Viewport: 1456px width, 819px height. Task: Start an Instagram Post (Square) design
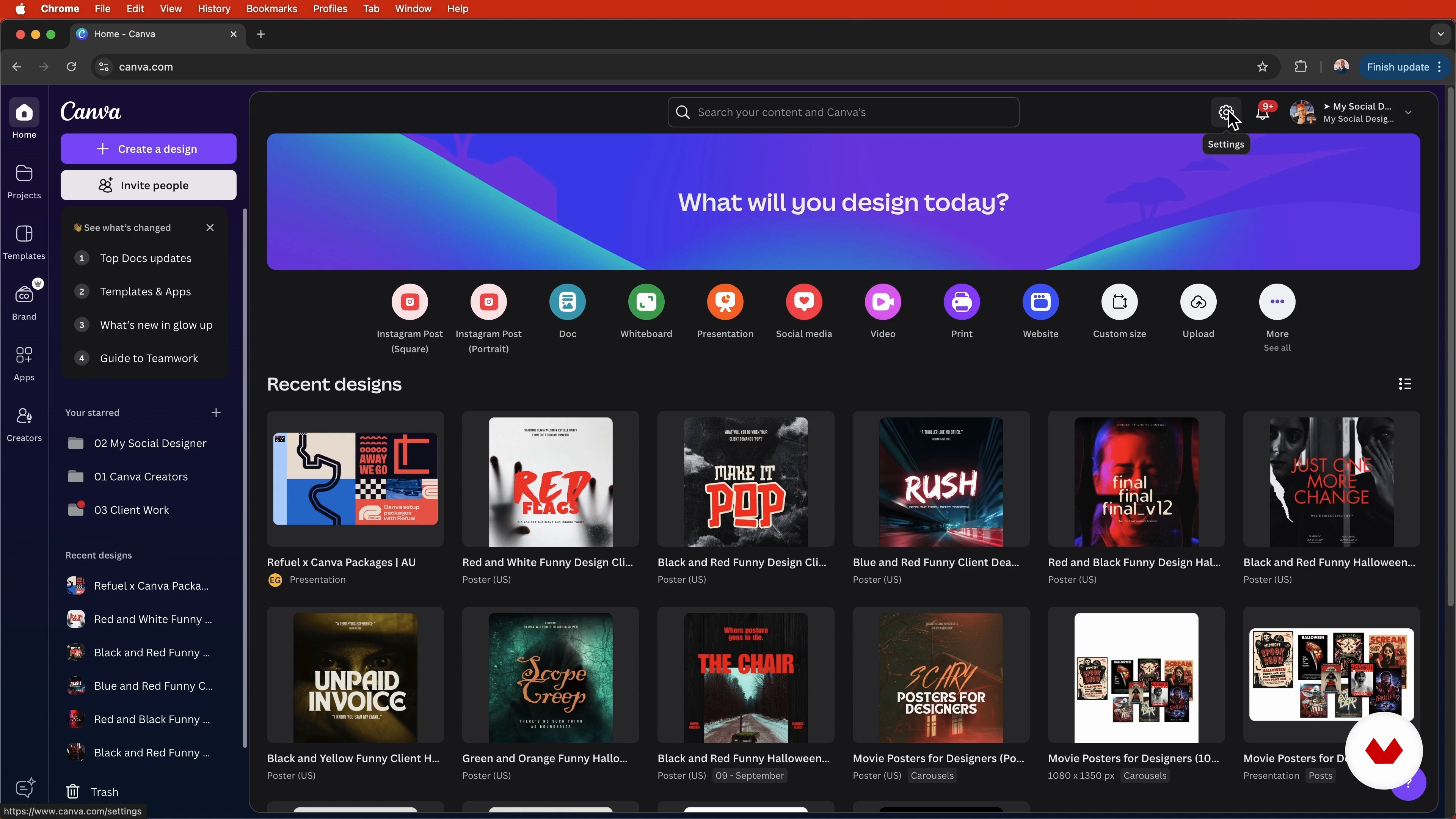(x=410, y=301)
